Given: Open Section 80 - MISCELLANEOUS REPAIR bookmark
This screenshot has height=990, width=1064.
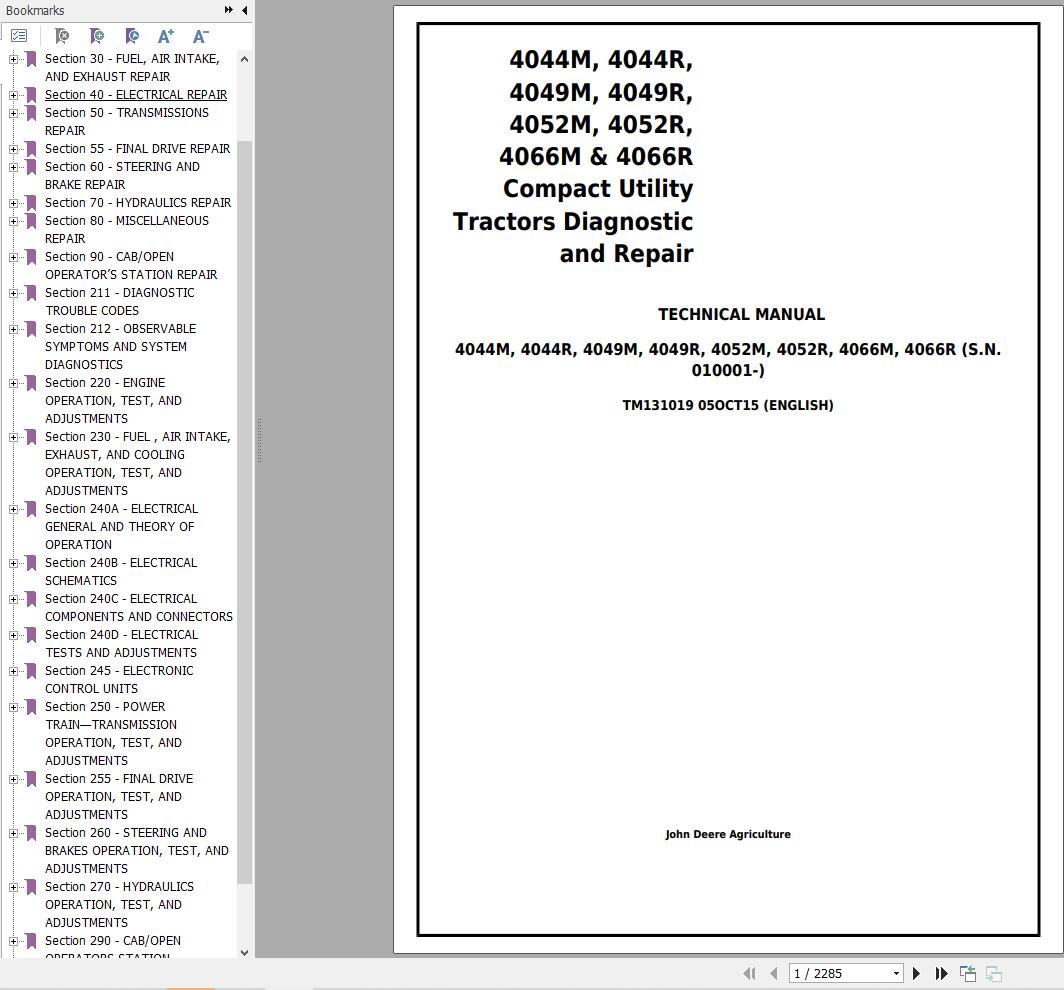Looking at the screenshot, I should 127,229.
